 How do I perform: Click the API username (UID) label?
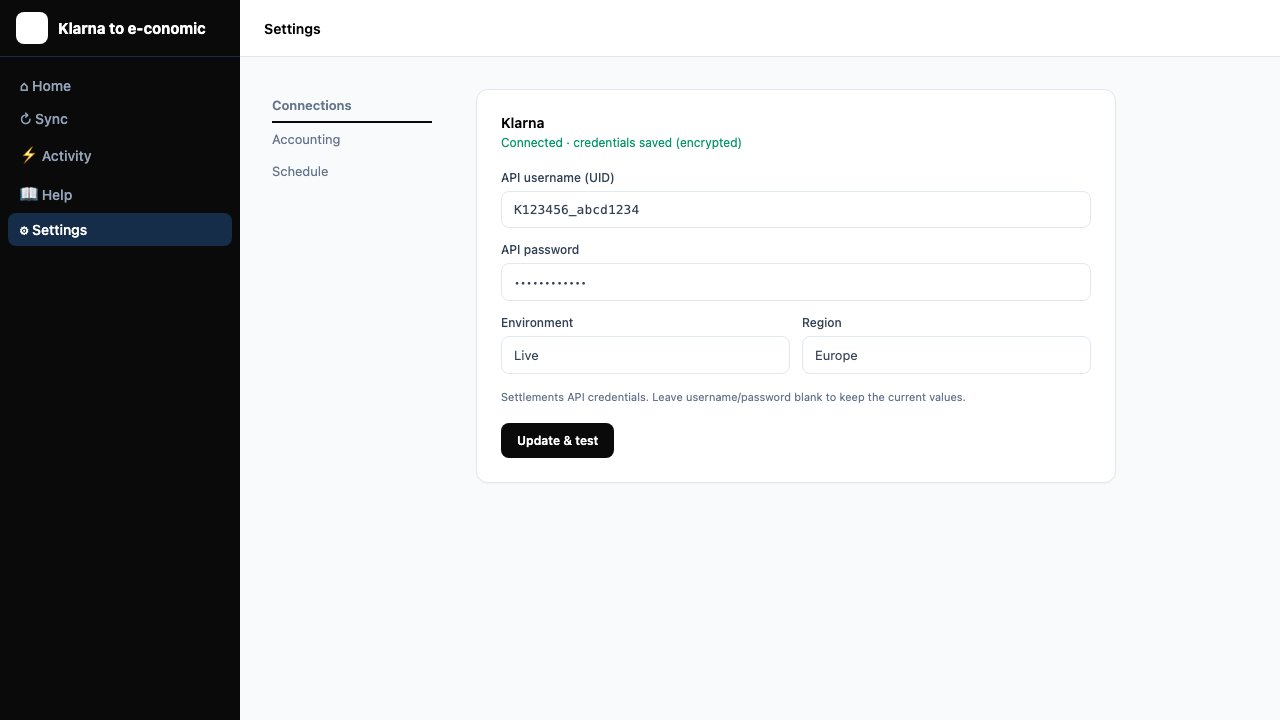pyautogui.click(x=558, y=178)
